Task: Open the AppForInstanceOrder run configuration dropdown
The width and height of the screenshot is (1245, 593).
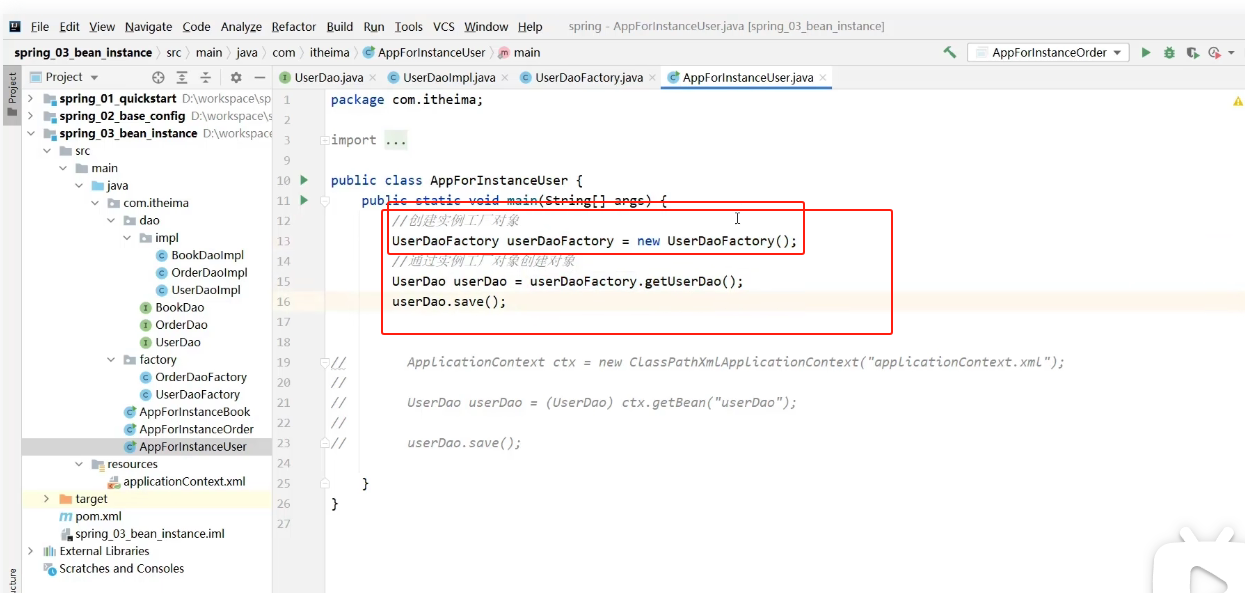Action: point(1048,52)
